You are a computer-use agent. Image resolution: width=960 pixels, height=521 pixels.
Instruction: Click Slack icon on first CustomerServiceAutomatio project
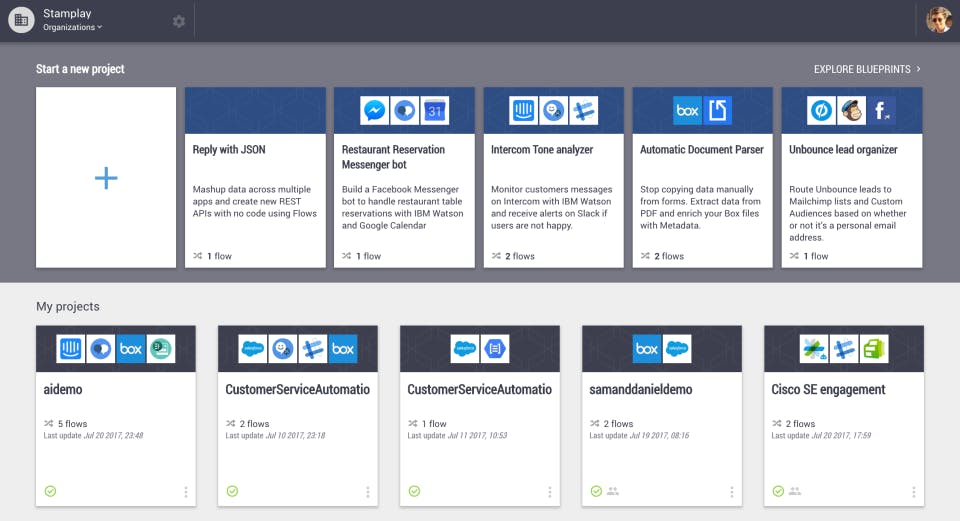313,349
